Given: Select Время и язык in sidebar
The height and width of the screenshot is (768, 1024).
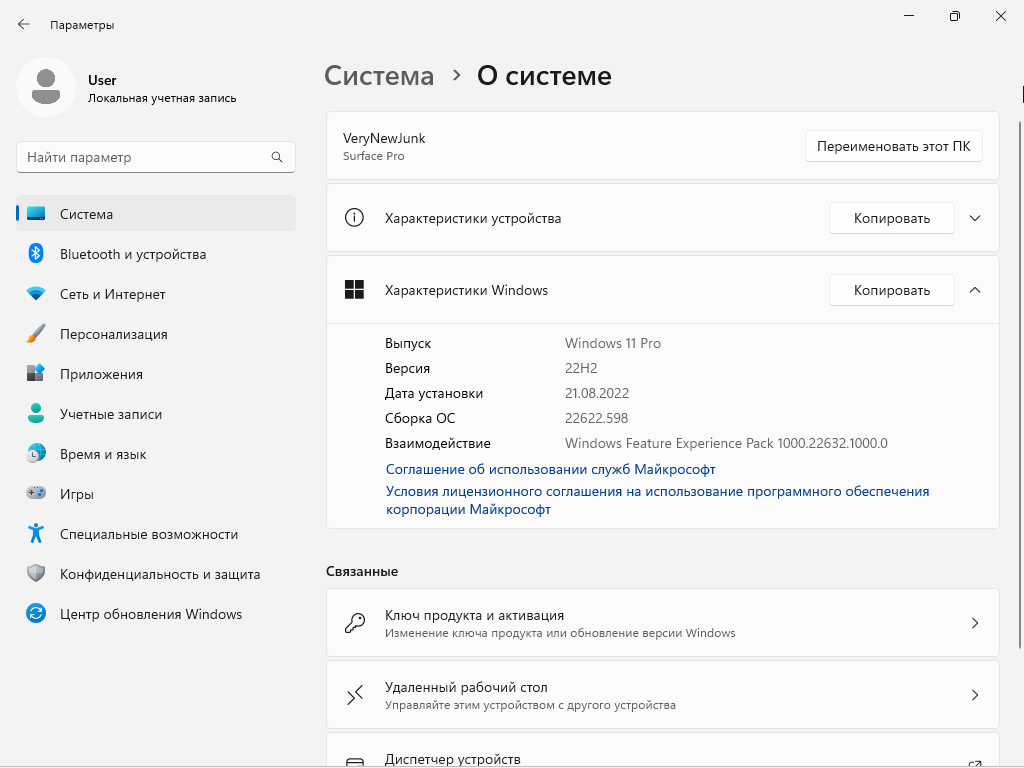Looking at the screenshot, I should (103, 454).
